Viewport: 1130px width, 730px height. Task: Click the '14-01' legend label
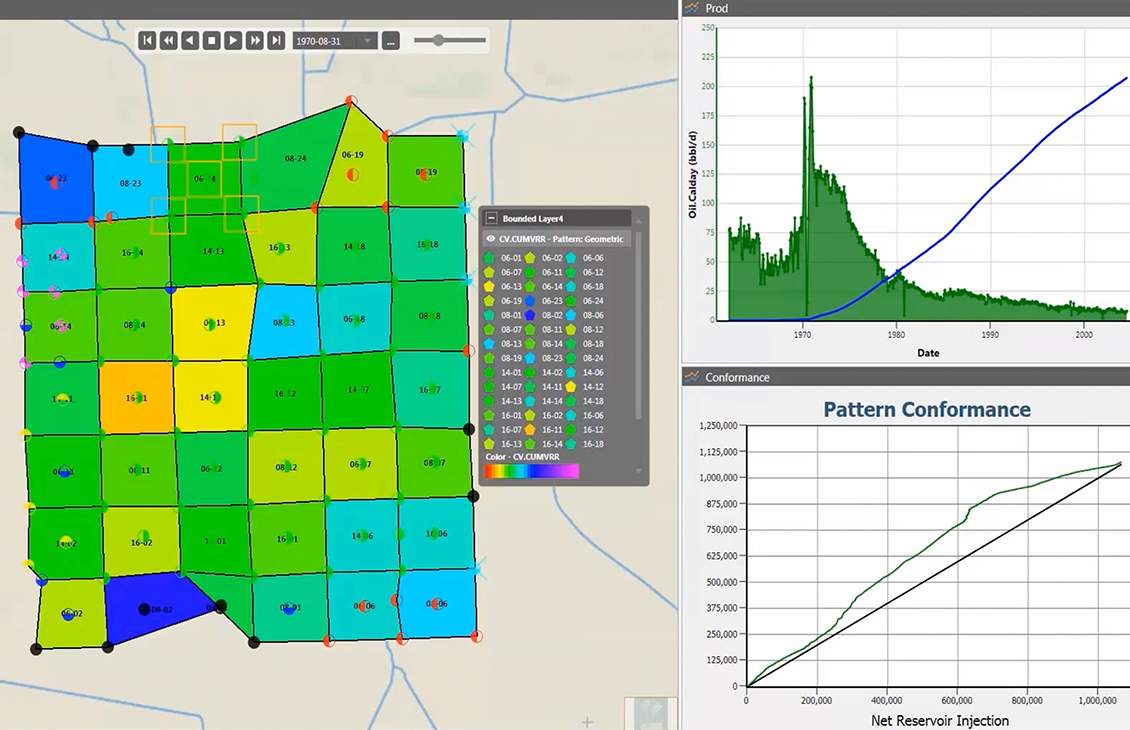[511, 373]
